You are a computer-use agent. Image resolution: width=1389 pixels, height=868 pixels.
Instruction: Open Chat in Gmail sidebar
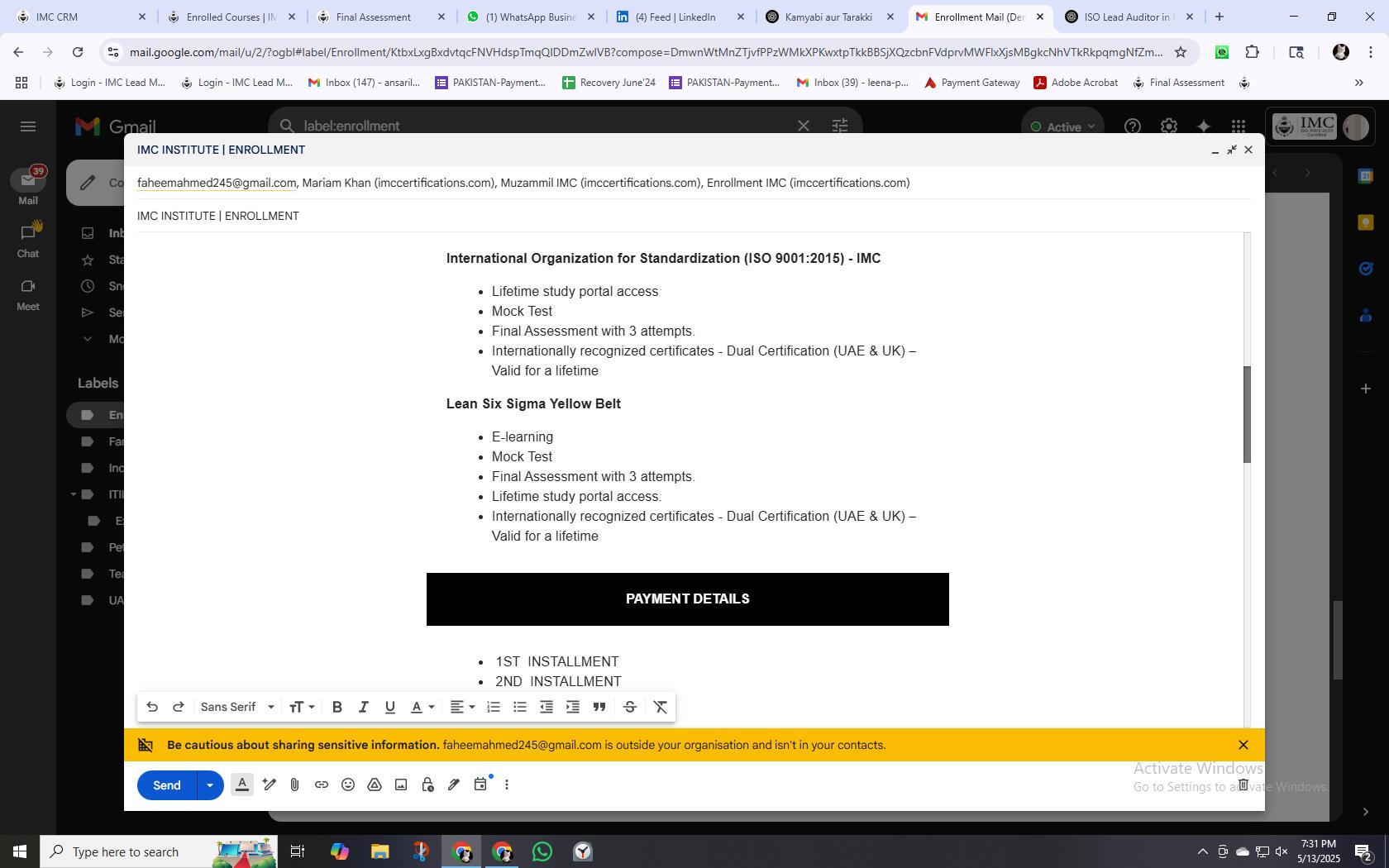(28, 240)
